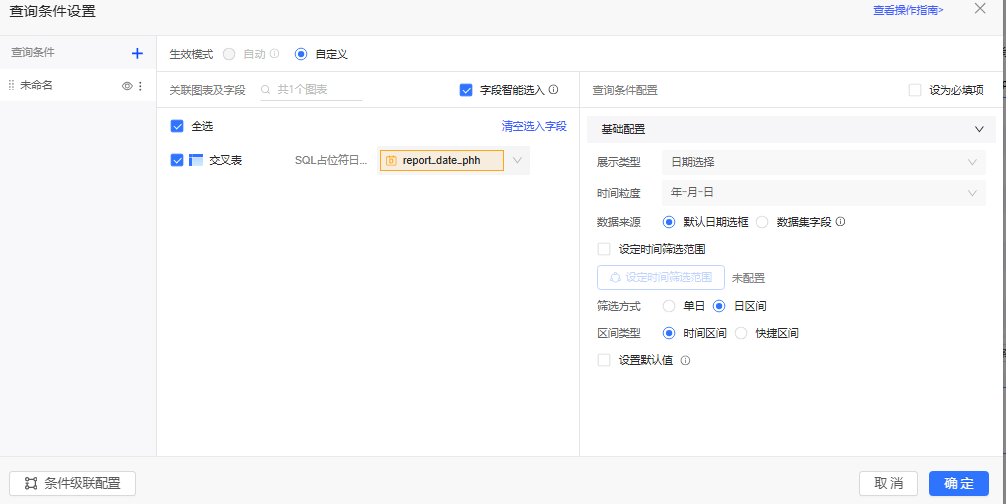Image resolution: width=1006 pixels, height=504 pixels.
Task: Close the 查询条件设置 dialog
Action: click(x=979, y=9)
